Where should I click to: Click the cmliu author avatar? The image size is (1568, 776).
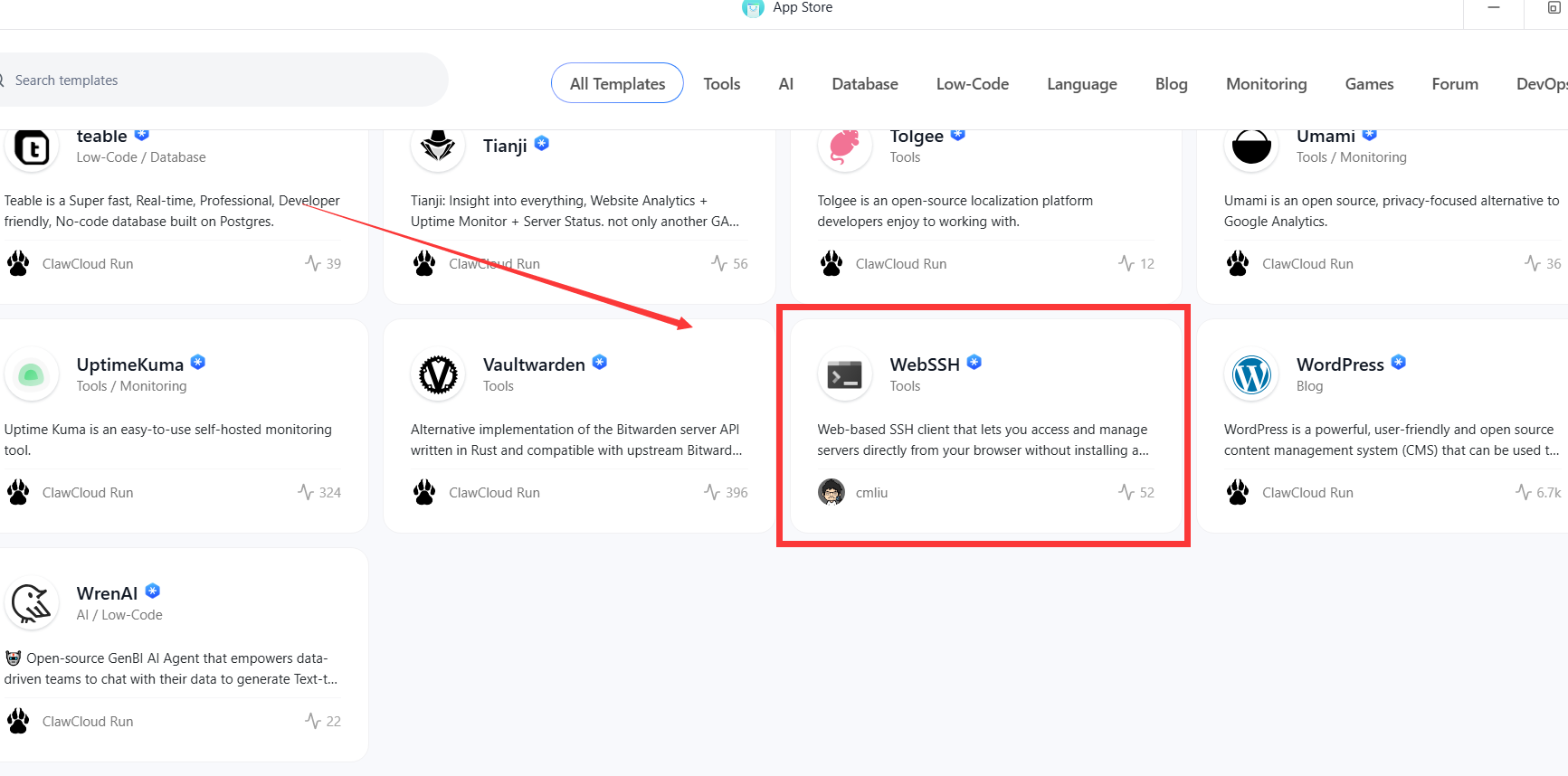pos(831,492)
